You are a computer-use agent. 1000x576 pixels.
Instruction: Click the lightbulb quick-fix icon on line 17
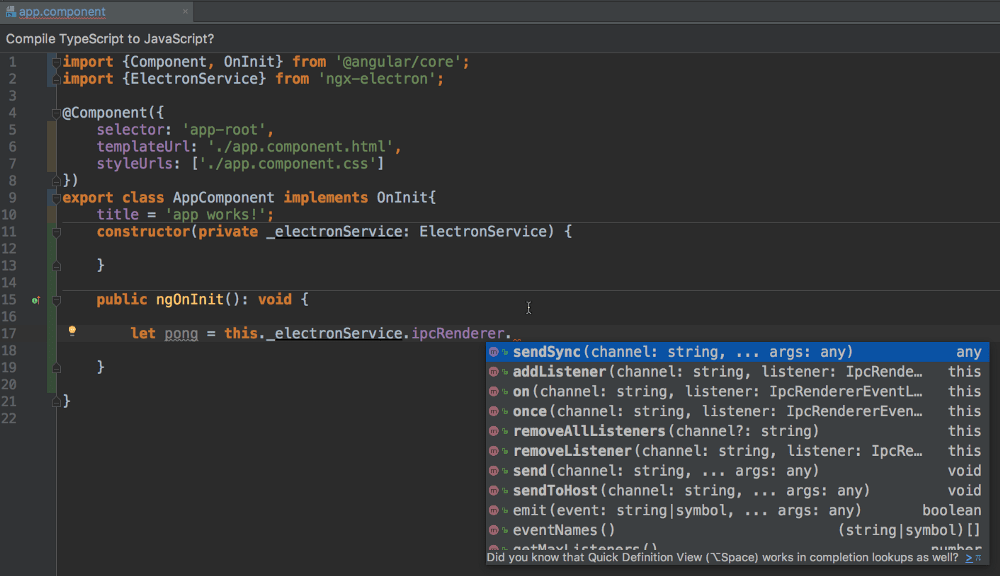[x=72, y=330]
